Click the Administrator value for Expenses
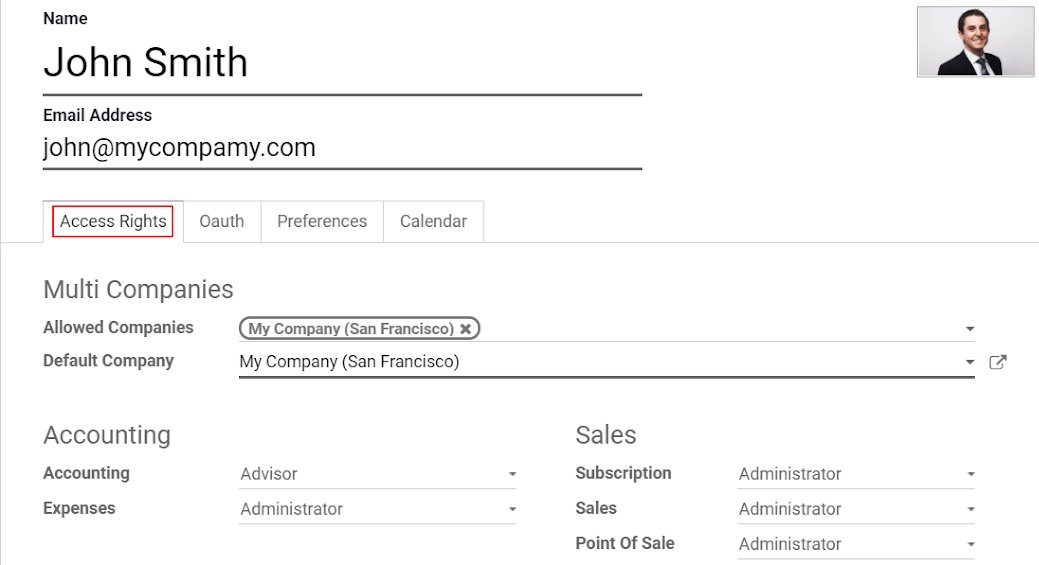The height and width of the screenshot is (565, 1039). pos(291,509)
